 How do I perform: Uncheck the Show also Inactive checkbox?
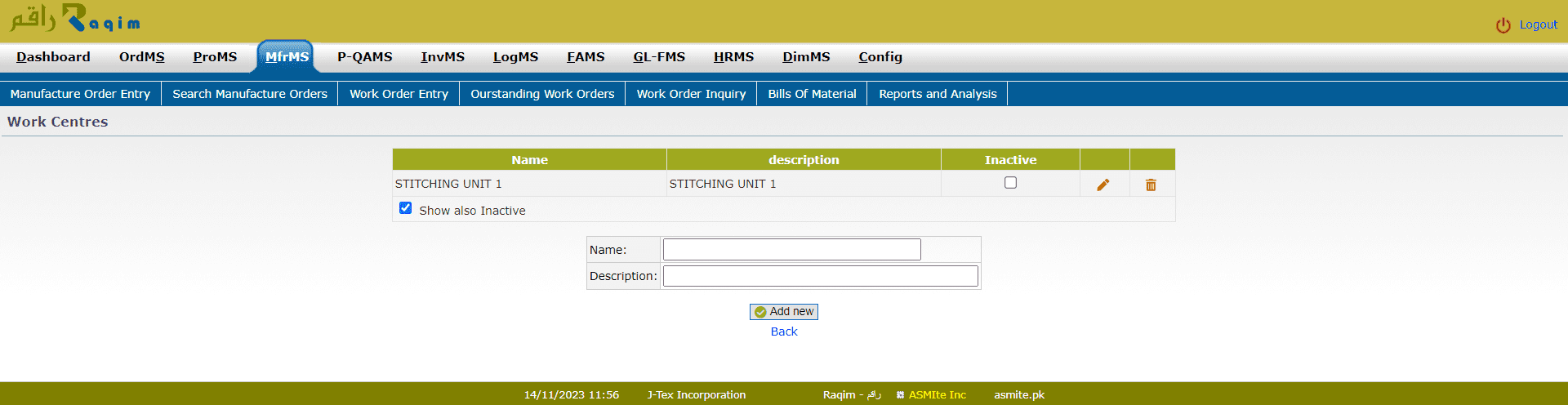tap(405, 208)
